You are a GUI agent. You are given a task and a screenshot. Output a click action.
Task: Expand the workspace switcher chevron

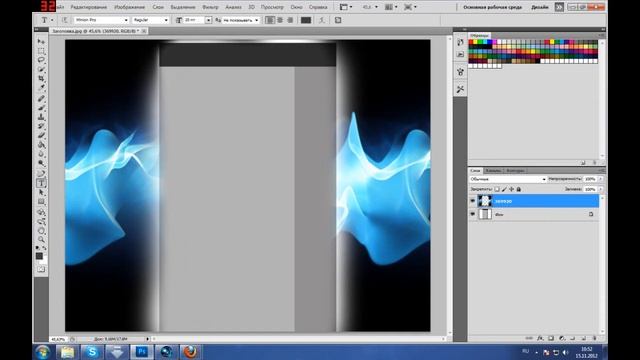pos(559,7)
